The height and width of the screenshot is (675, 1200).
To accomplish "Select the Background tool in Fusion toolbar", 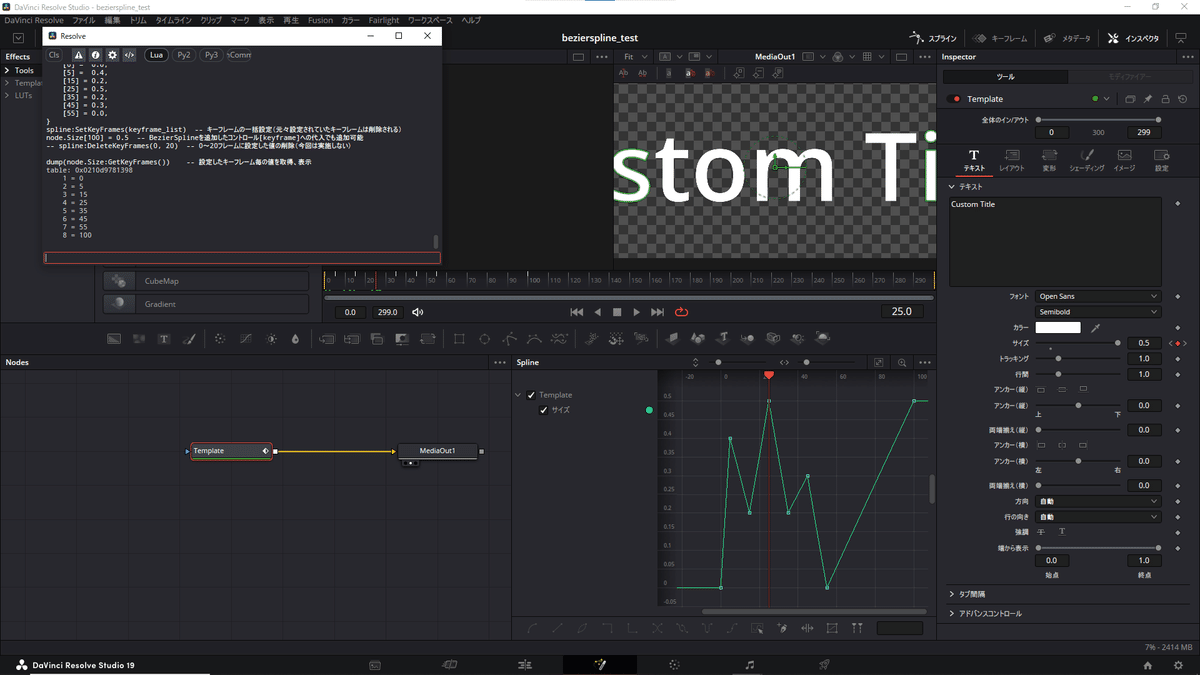I will (x=114, y=339).
